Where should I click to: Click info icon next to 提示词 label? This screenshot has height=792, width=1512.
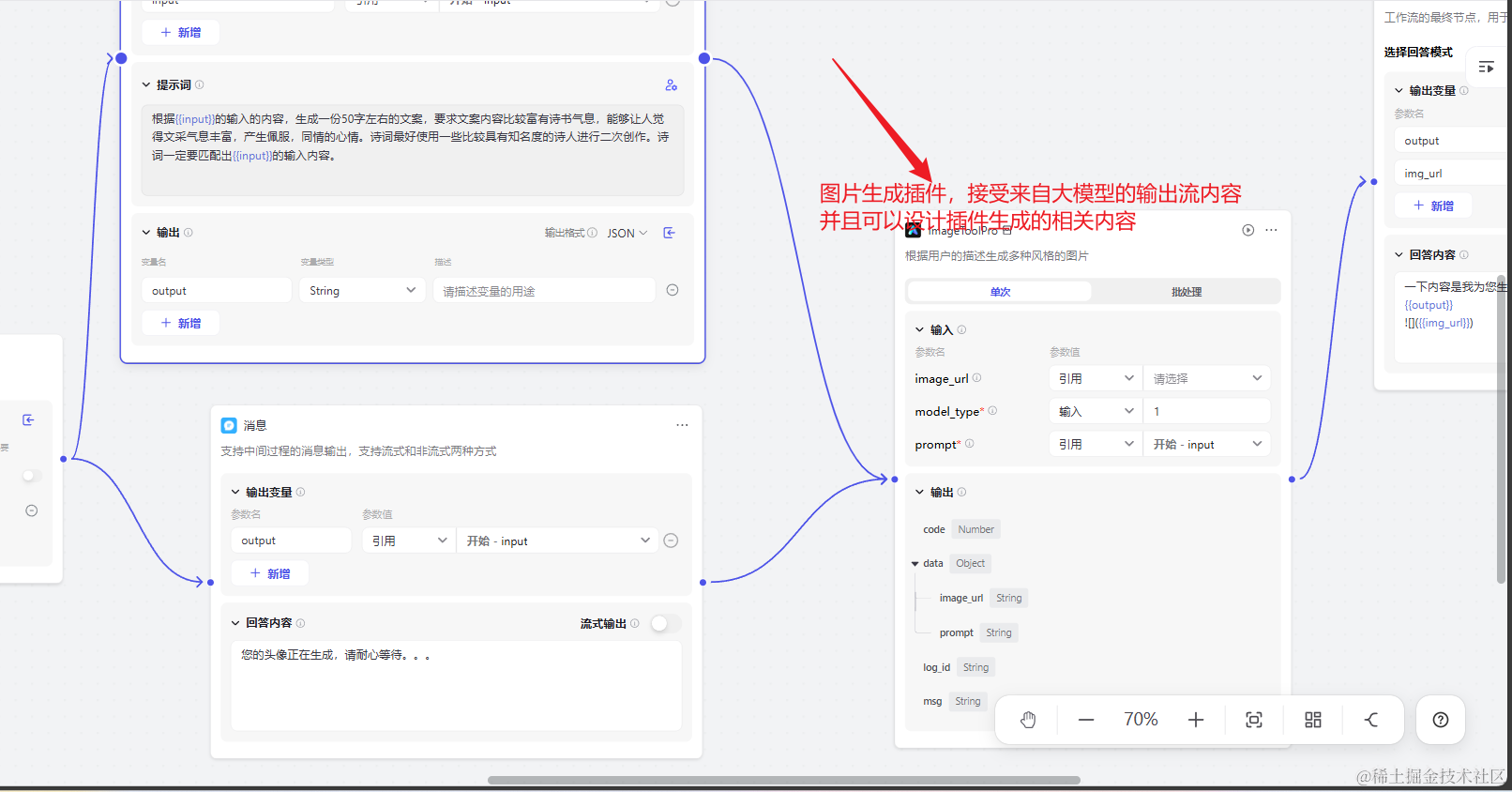pyautogui.click(x=199, y=84)
